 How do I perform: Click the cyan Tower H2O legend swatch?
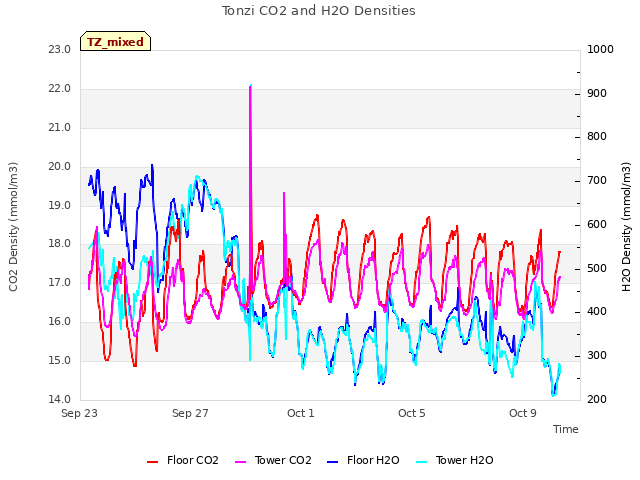pyautogui.click(x=422, y=462)
